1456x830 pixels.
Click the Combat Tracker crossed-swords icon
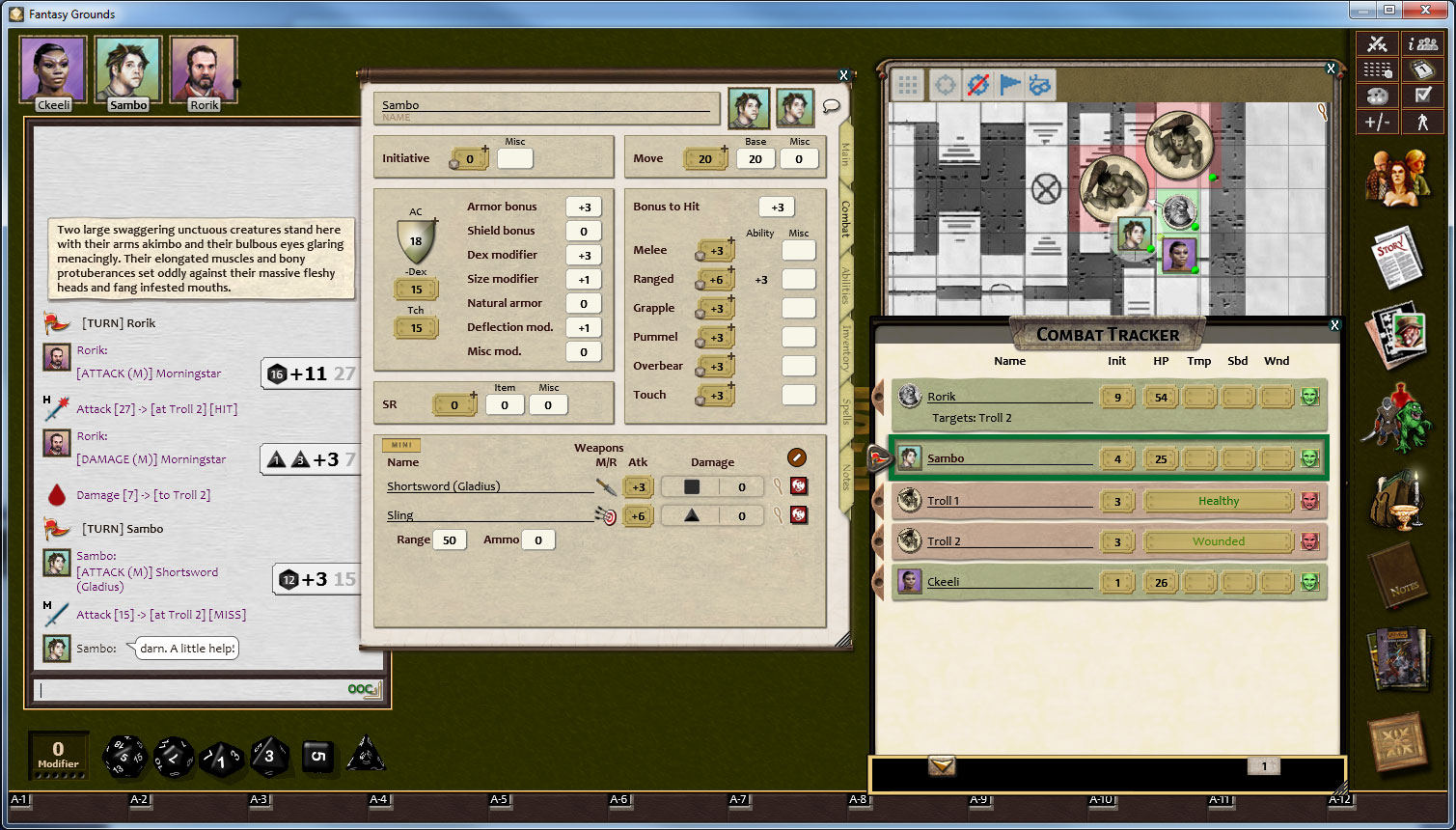click(x=1377, y=44)
